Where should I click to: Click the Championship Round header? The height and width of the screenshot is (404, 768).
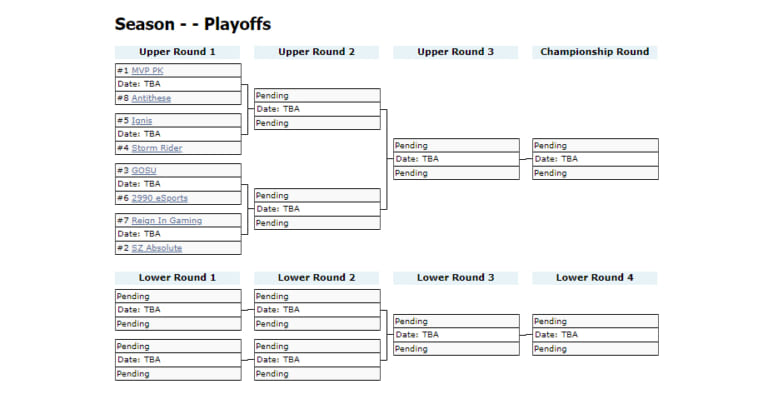point(595,52)
